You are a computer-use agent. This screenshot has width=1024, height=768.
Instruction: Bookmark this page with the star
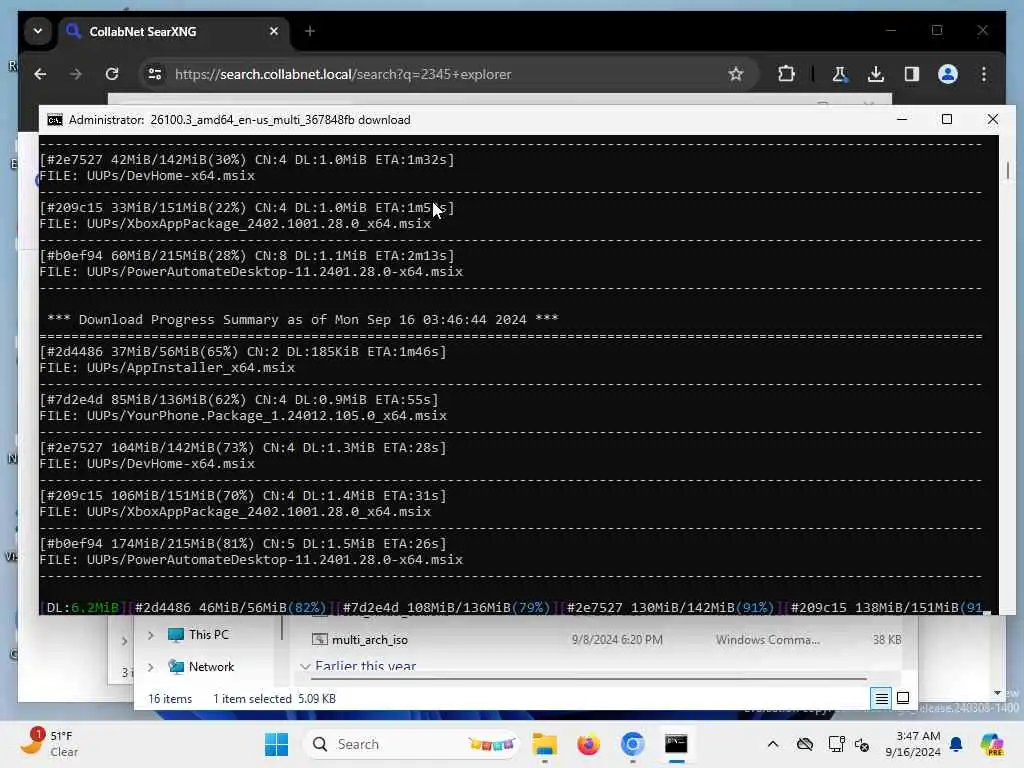click(x=736, y=74)
